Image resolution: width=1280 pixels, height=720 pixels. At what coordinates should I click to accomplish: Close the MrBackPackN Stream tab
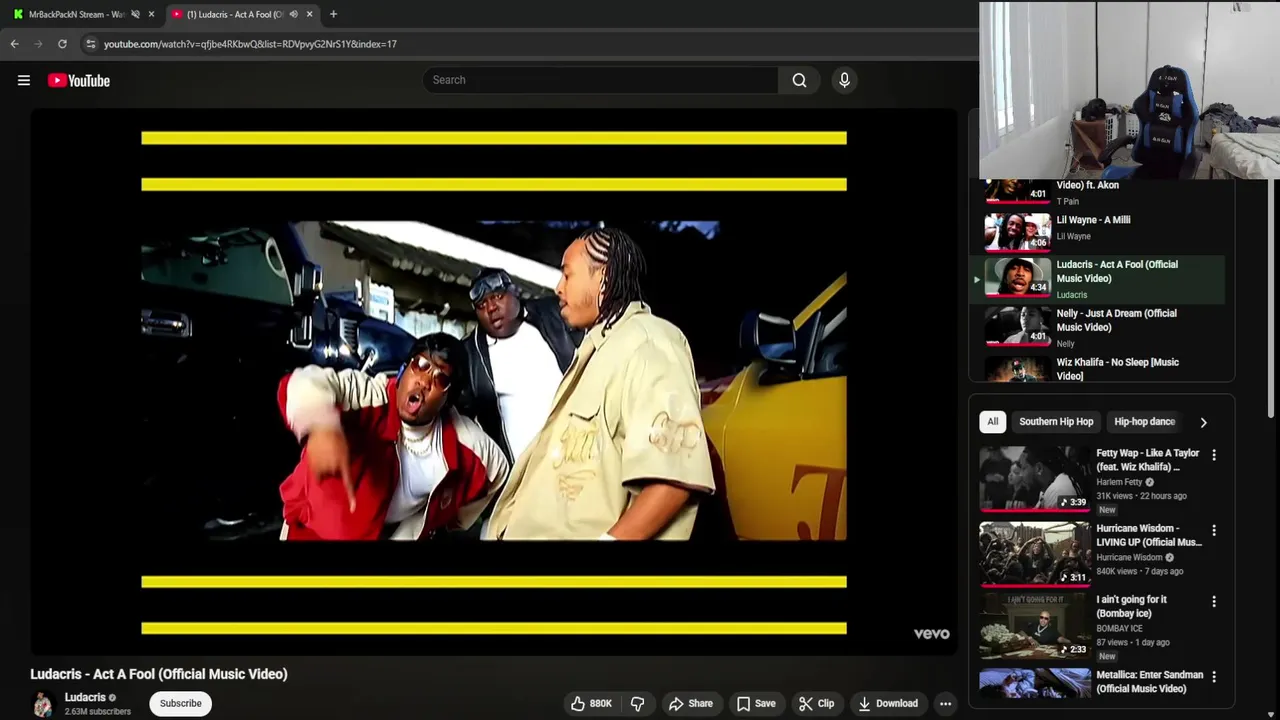[151, 14]
